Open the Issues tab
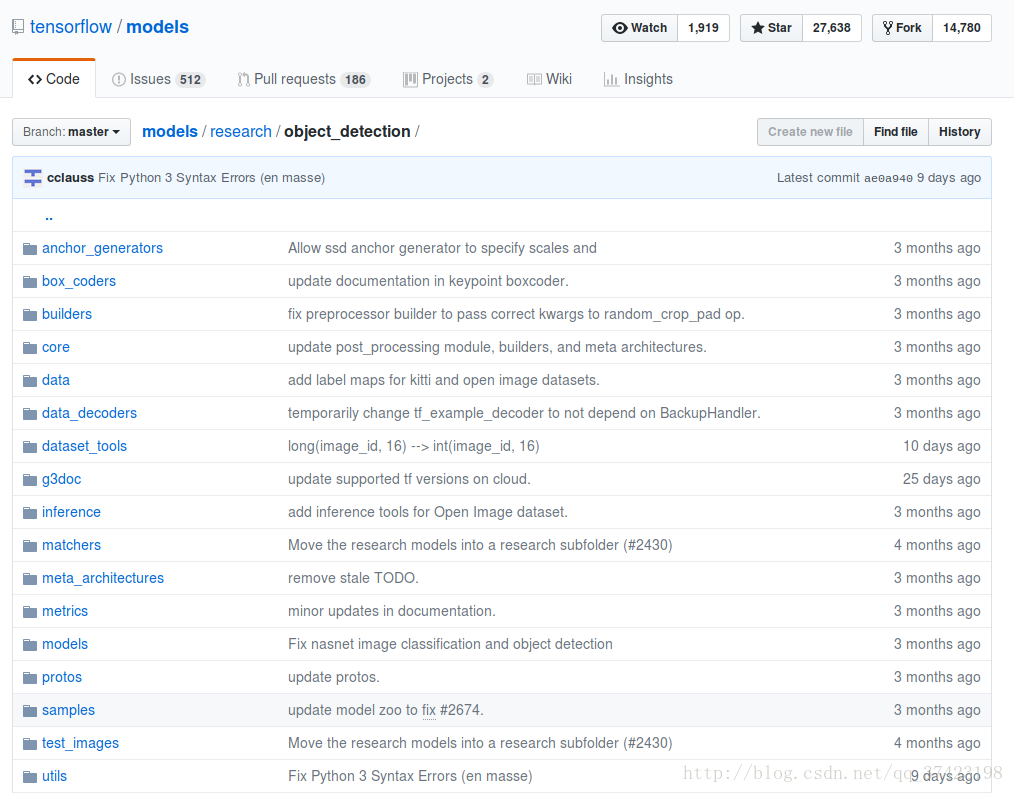Screen dimensions: 1014x793 click(158, 80)
